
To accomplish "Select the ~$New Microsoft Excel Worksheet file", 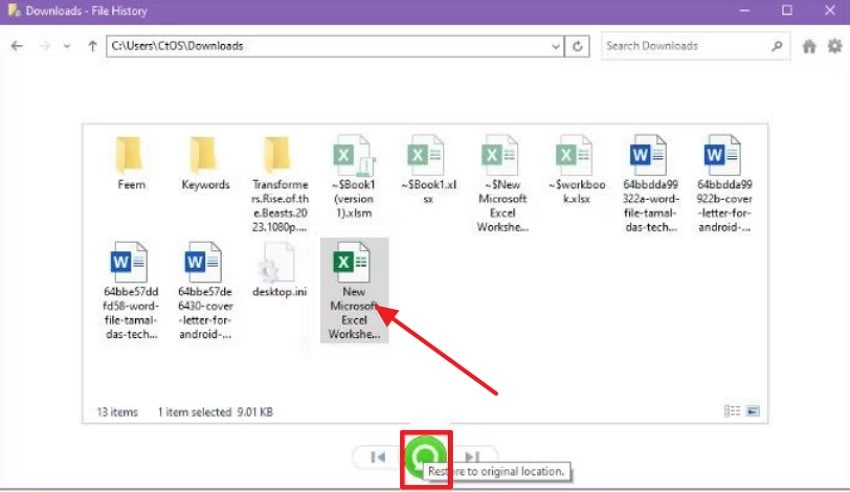I will click(x=503, y=184).
